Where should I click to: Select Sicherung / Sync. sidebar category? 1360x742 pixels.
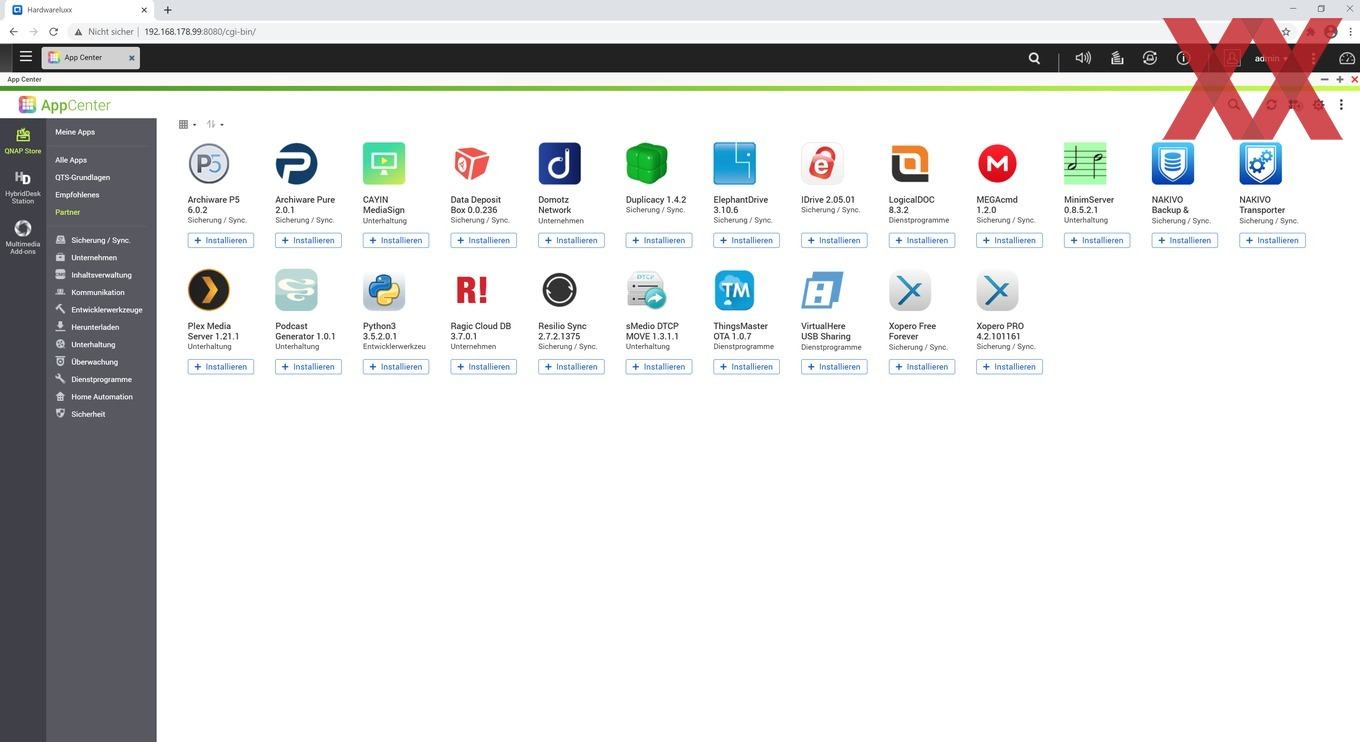click(101, 240)
